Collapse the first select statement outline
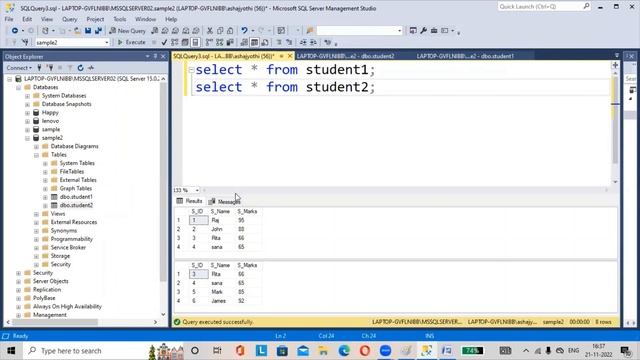Screen dimensions: 640x360 click(191, 70)
